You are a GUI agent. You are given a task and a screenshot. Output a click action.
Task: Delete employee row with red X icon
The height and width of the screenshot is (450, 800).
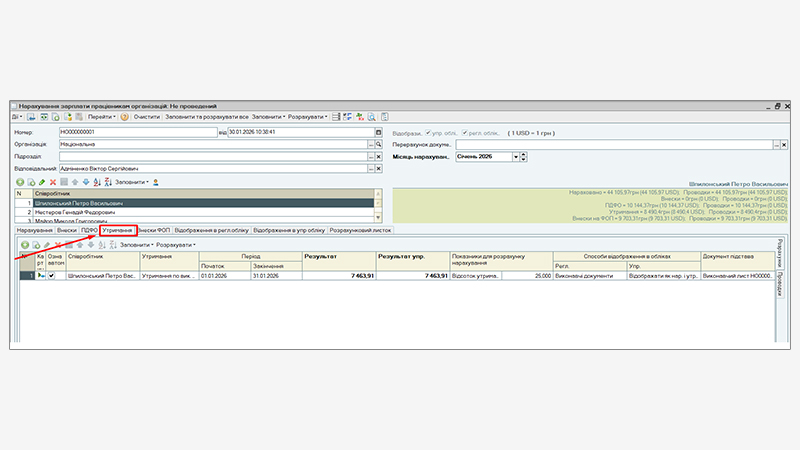click(53, 182)
